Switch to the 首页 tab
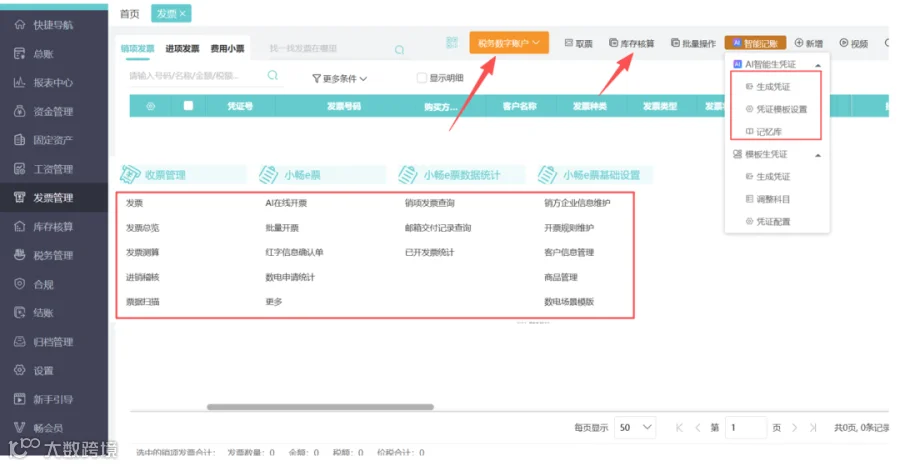 pos(130,14)
